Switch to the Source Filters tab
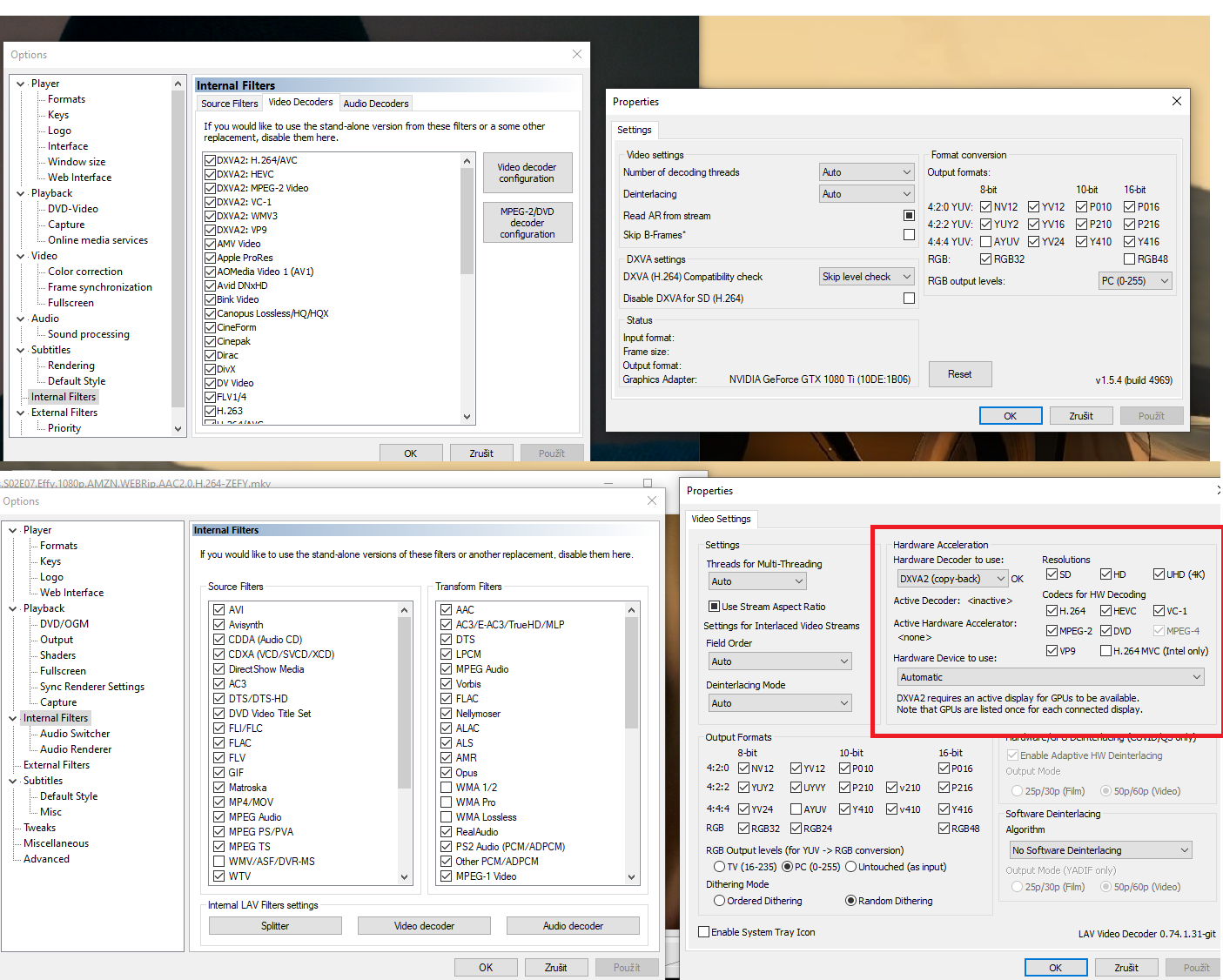The height and width of the screenshot is (980, 1223). [x=229, y=104]
